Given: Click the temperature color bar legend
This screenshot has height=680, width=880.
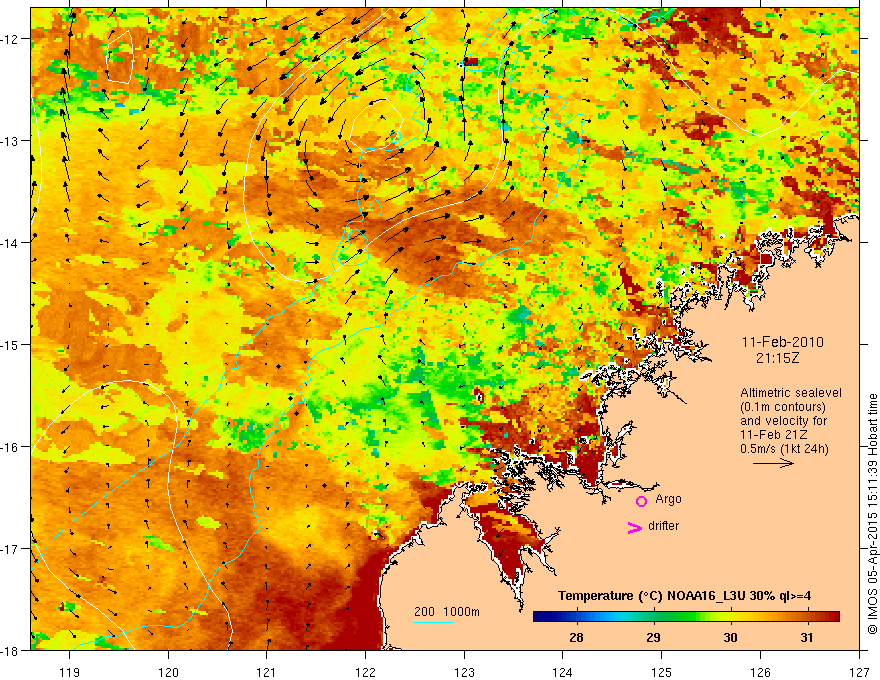Looking at the screenshot, I should [686, 617].
